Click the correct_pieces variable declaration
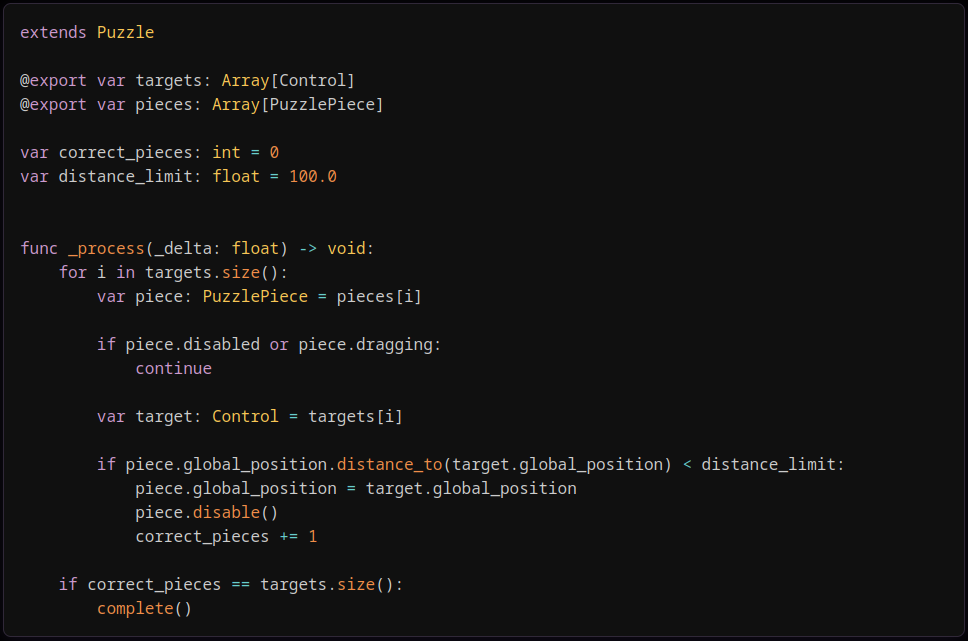Image resolution: width=968 pixels, height=641 pixels. [x=125, y=153]
